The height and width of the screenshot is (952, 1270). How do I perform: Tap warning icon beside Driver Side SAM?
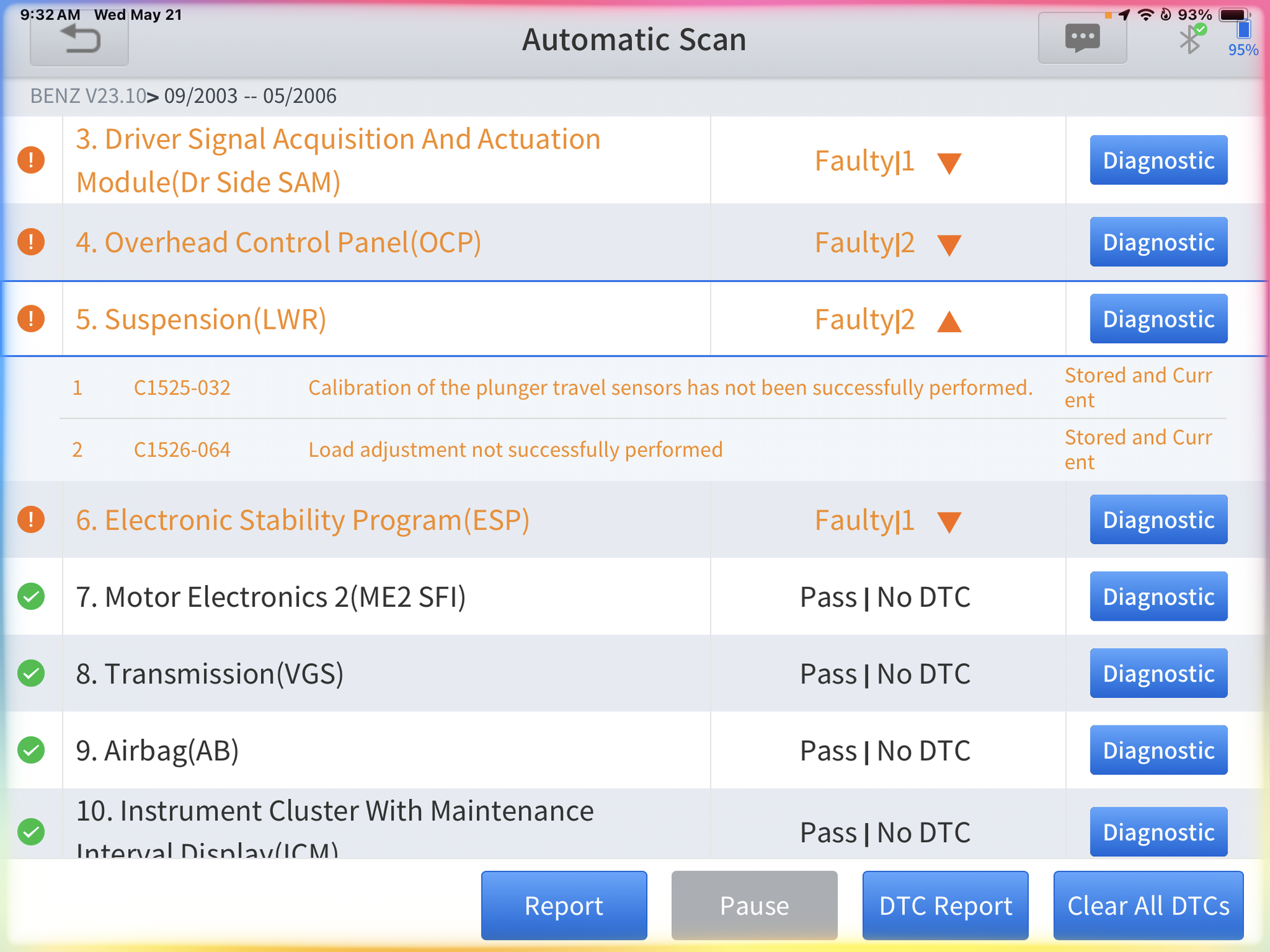31,160
